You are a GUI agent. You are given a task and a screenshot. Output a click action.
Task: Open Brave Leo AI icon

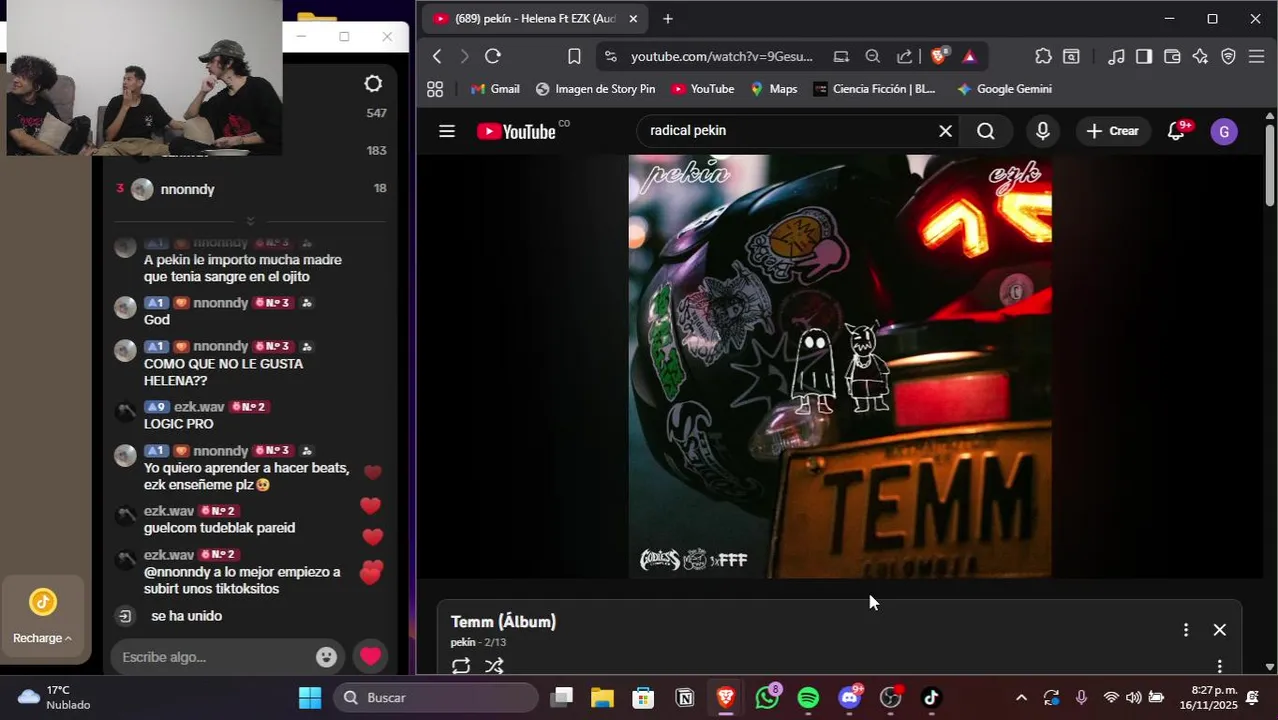coord(1200,57)
